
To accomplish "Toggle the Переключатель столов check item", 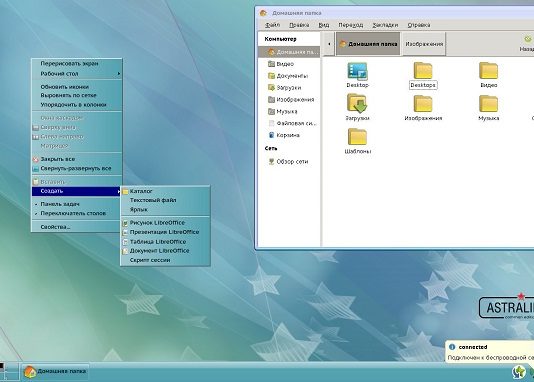I will [77, 213].
